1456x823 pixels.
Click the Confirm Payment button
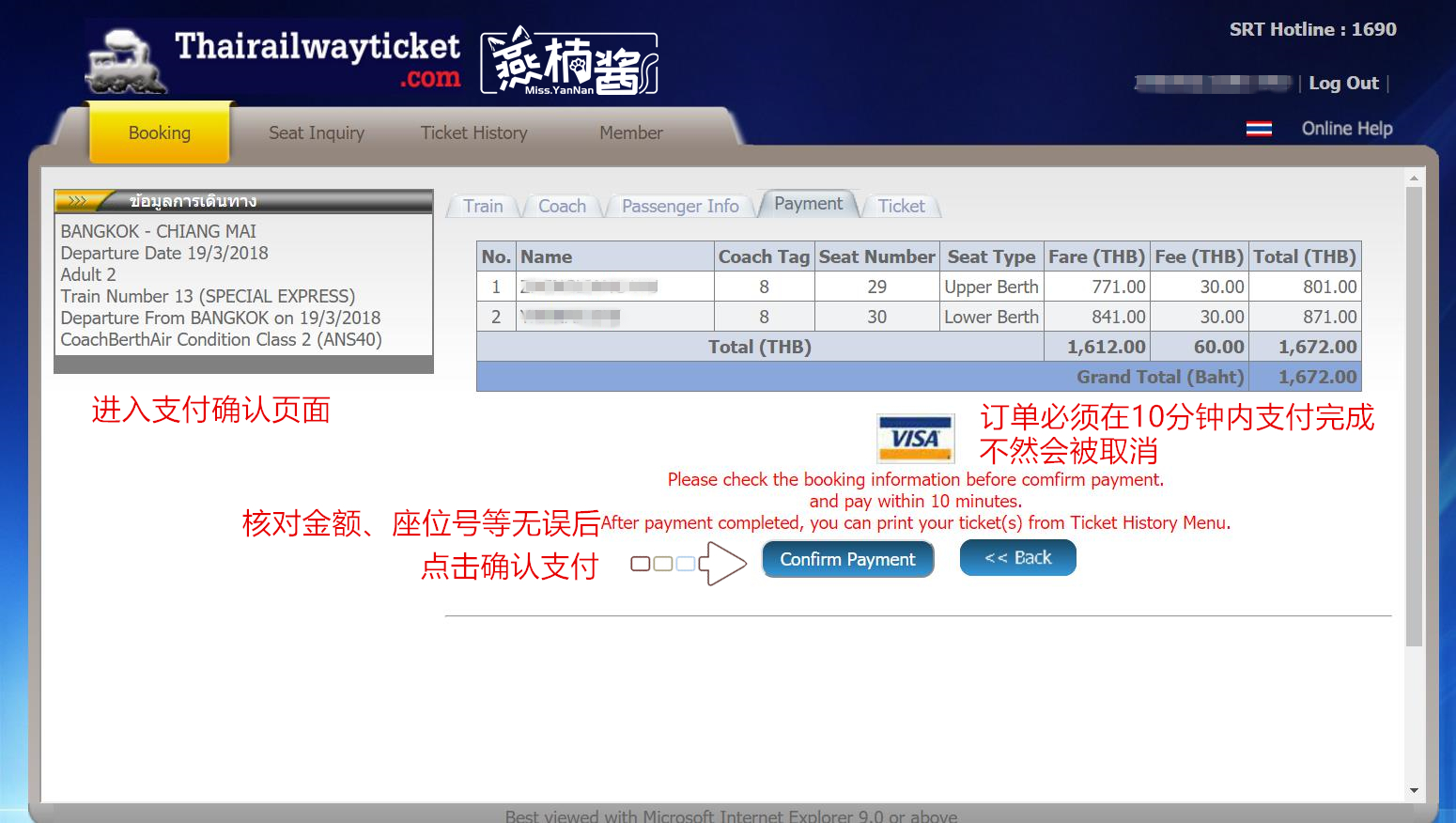(x=847, y=559)
